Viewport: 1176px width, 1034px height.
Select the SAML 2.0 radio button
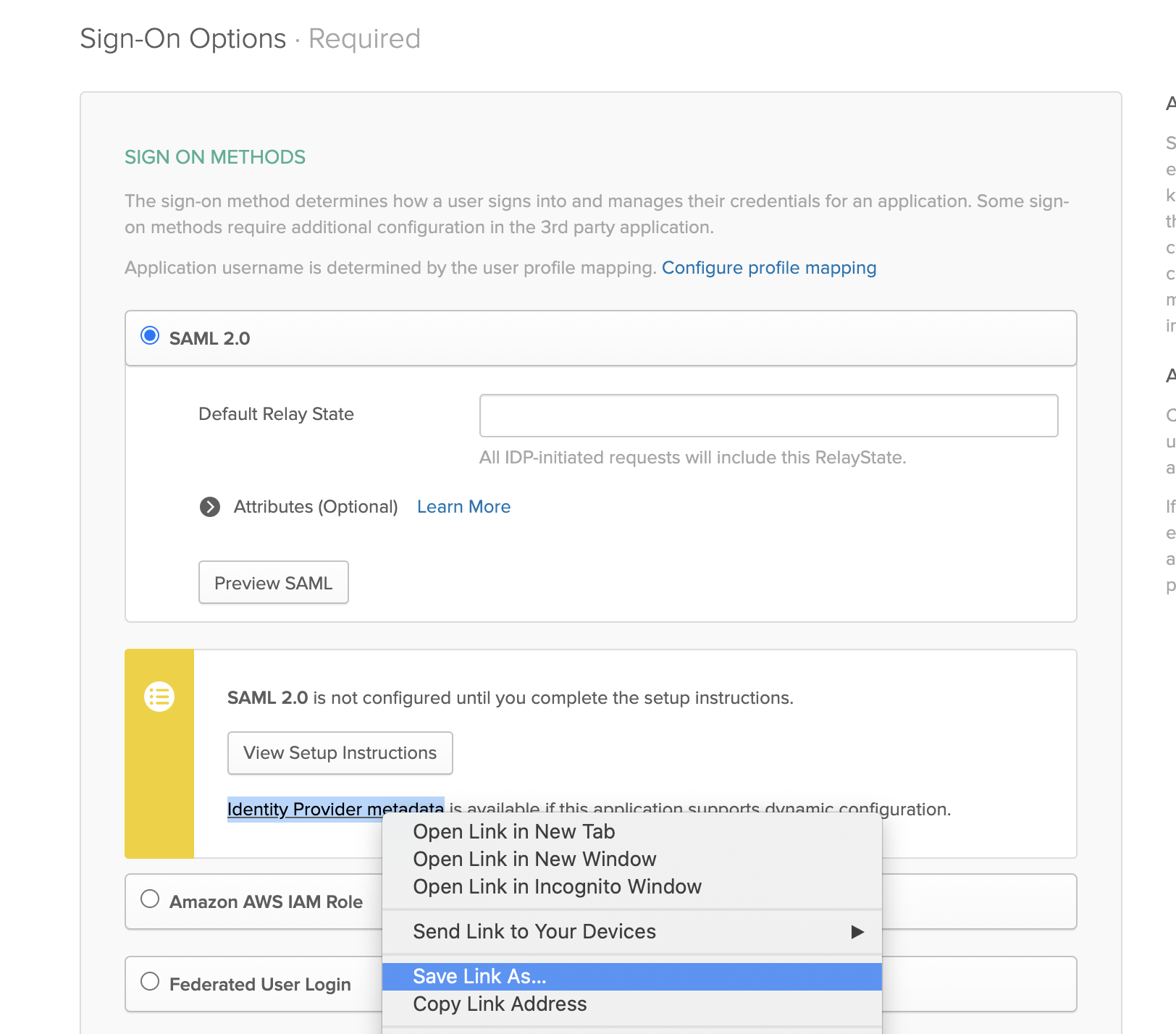pyautogui.click(x=150, y=336)
